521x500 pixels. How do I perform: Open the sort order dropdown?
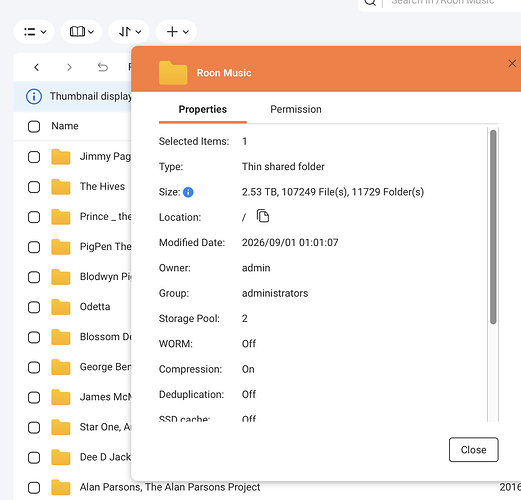[x=129, y=32]
